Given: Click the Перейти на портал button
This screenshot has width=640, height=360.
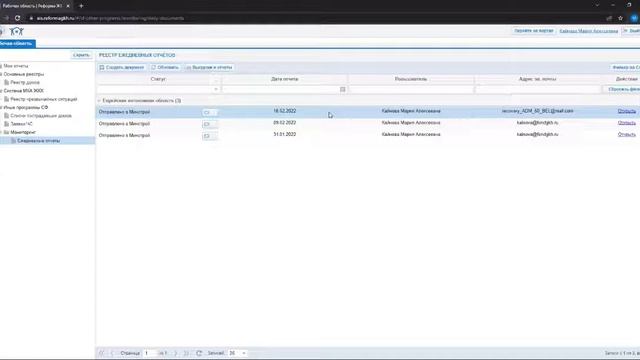Looking at the screenshot, I should point(534,31).
